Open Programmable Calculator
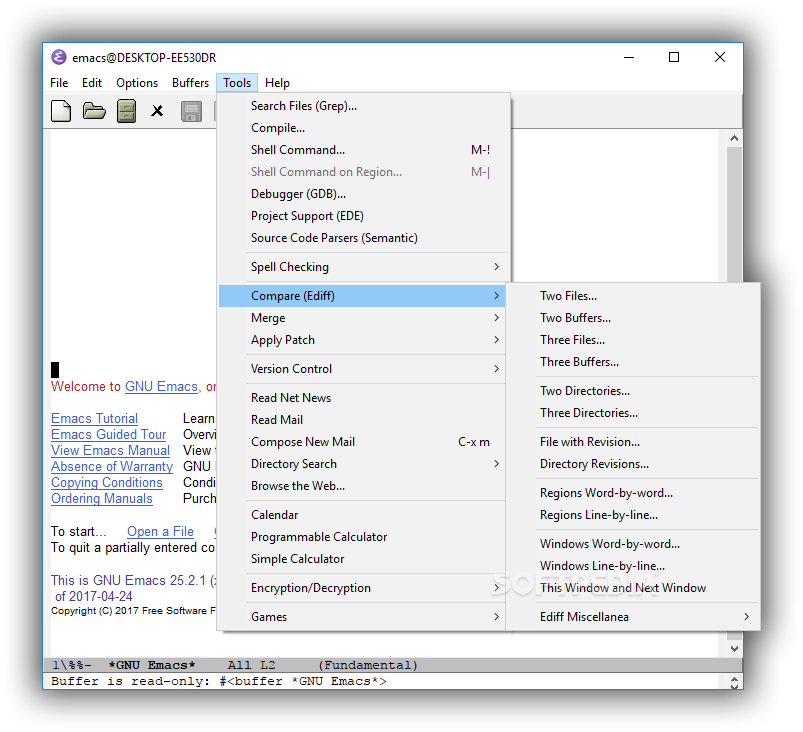803x732 pixels. [x=362, y=537]
